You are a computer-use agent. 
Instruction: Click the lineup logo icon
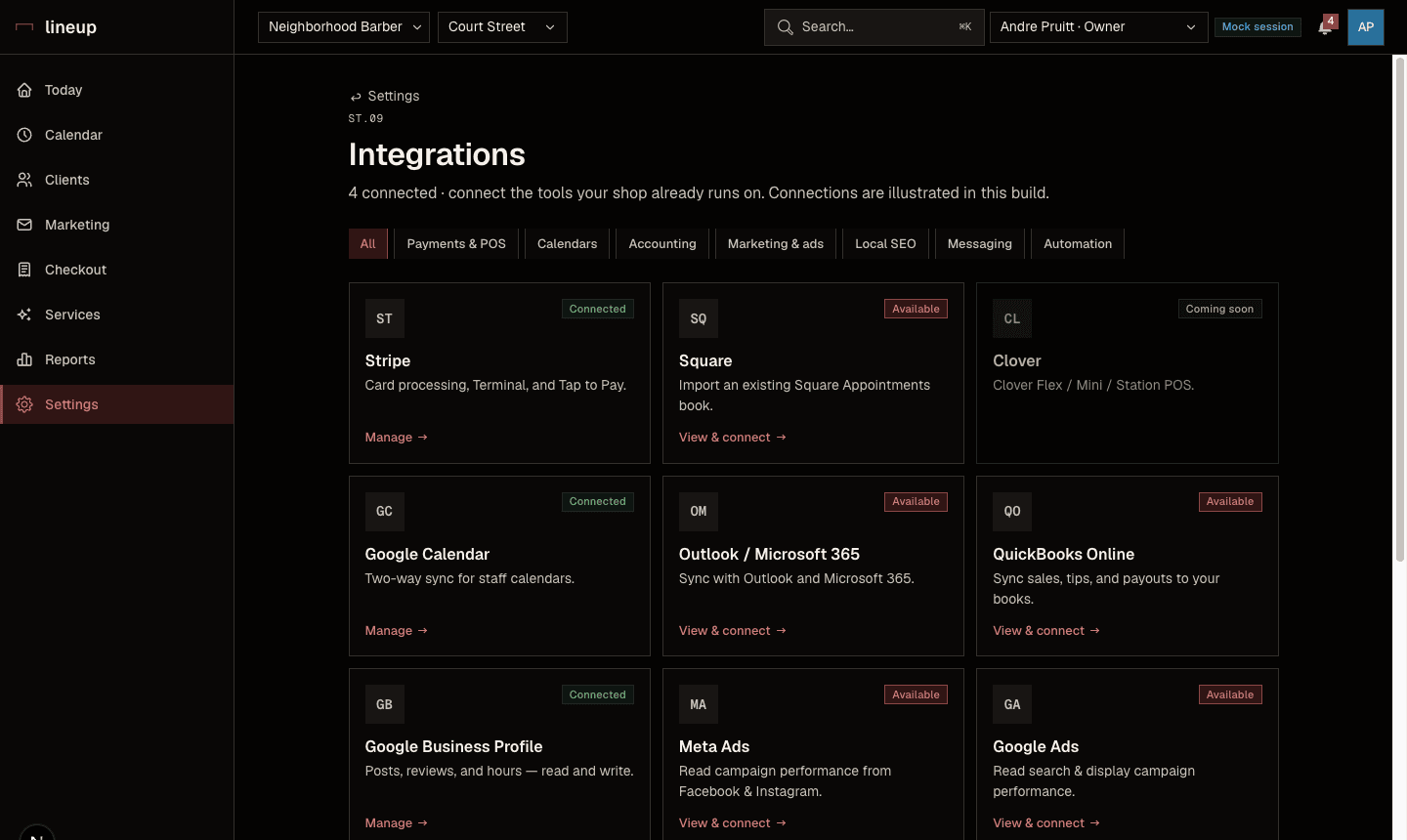pos(24,27)
